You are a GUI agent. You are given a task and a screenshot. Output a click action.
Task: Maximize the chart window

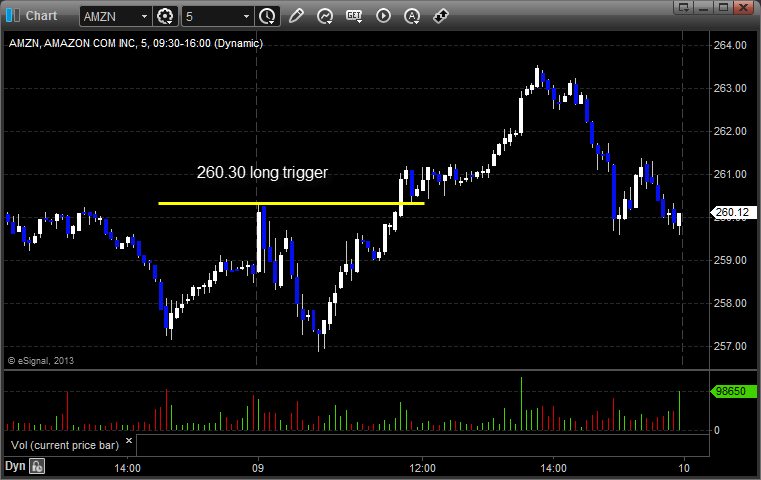click(x=724, y=7)
